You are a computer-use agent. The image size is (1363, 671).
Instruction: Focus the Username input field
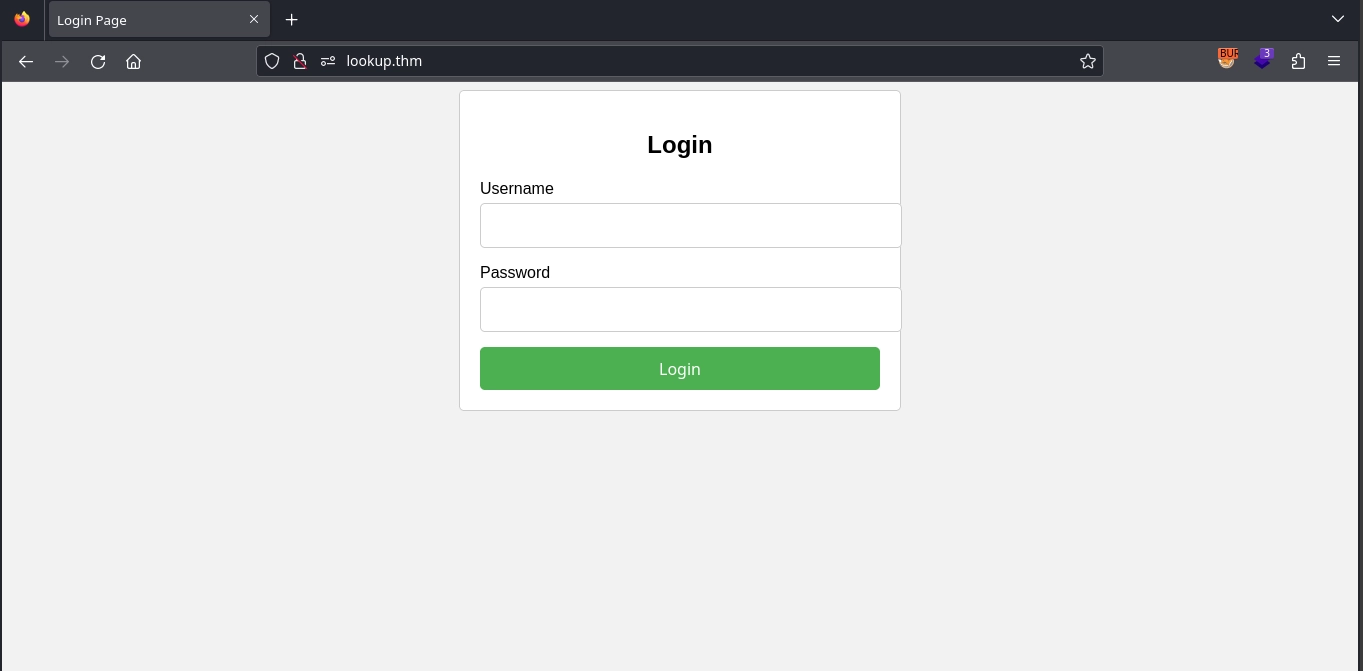click(690, 225)
